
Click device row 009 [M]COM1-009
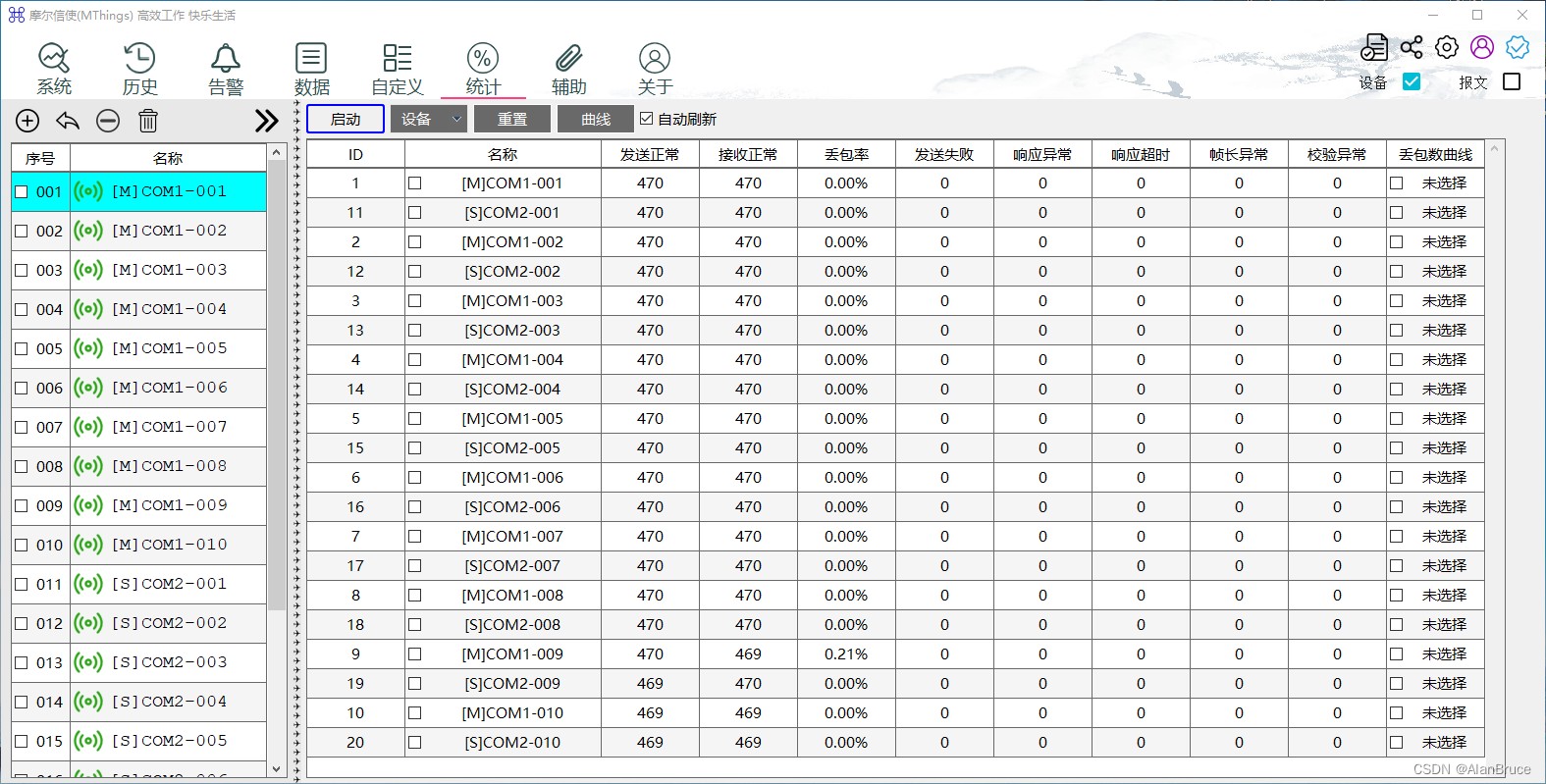[x=138, y=505]
